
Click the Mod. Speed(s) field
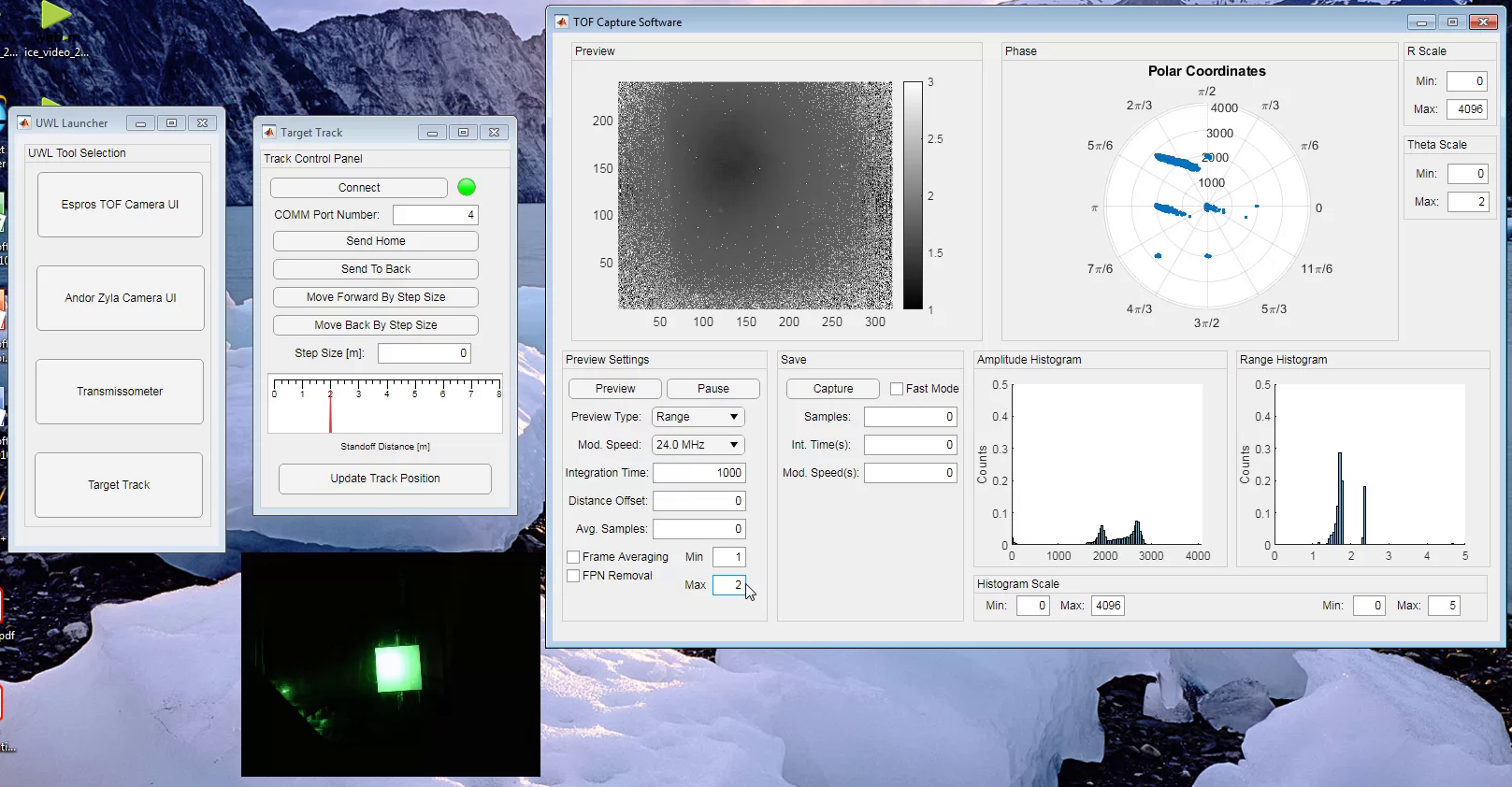[910, 473]
